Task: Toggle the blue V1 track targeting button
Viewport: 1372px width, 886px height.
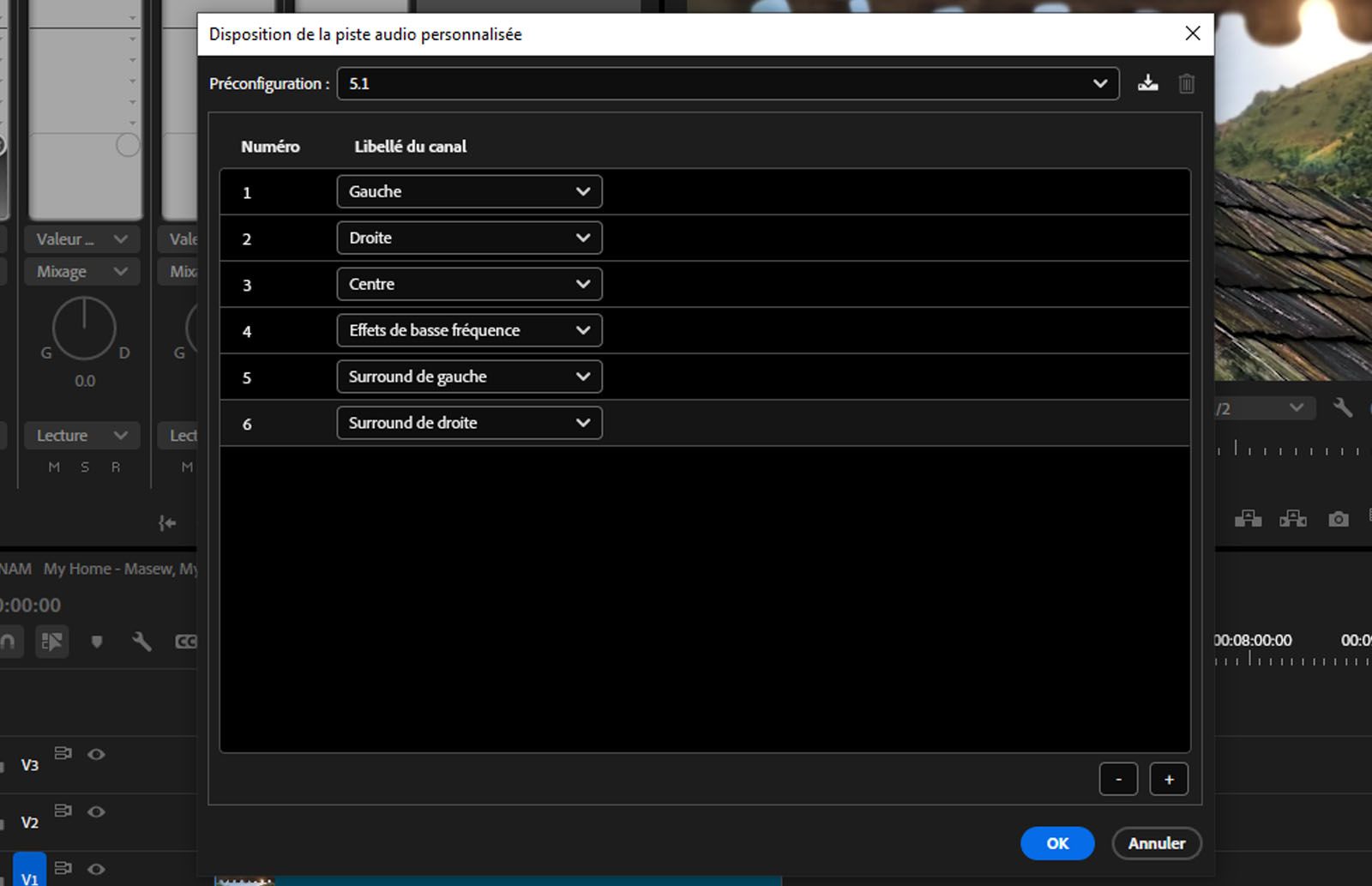Action: coord(30,870)
